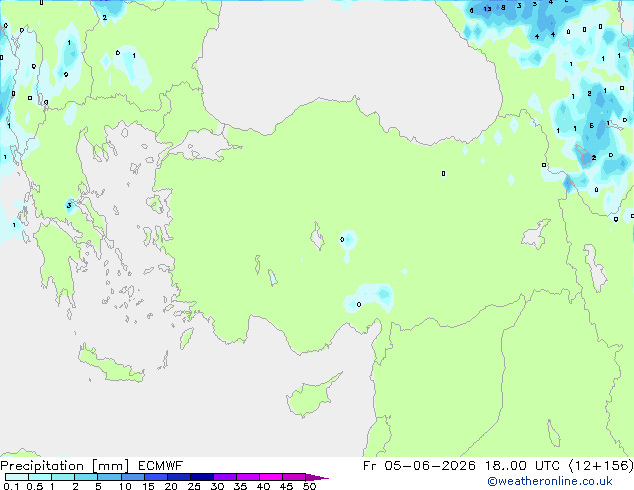
Task: Click the island of Crete on map
Action: click(x=111, y=365)
